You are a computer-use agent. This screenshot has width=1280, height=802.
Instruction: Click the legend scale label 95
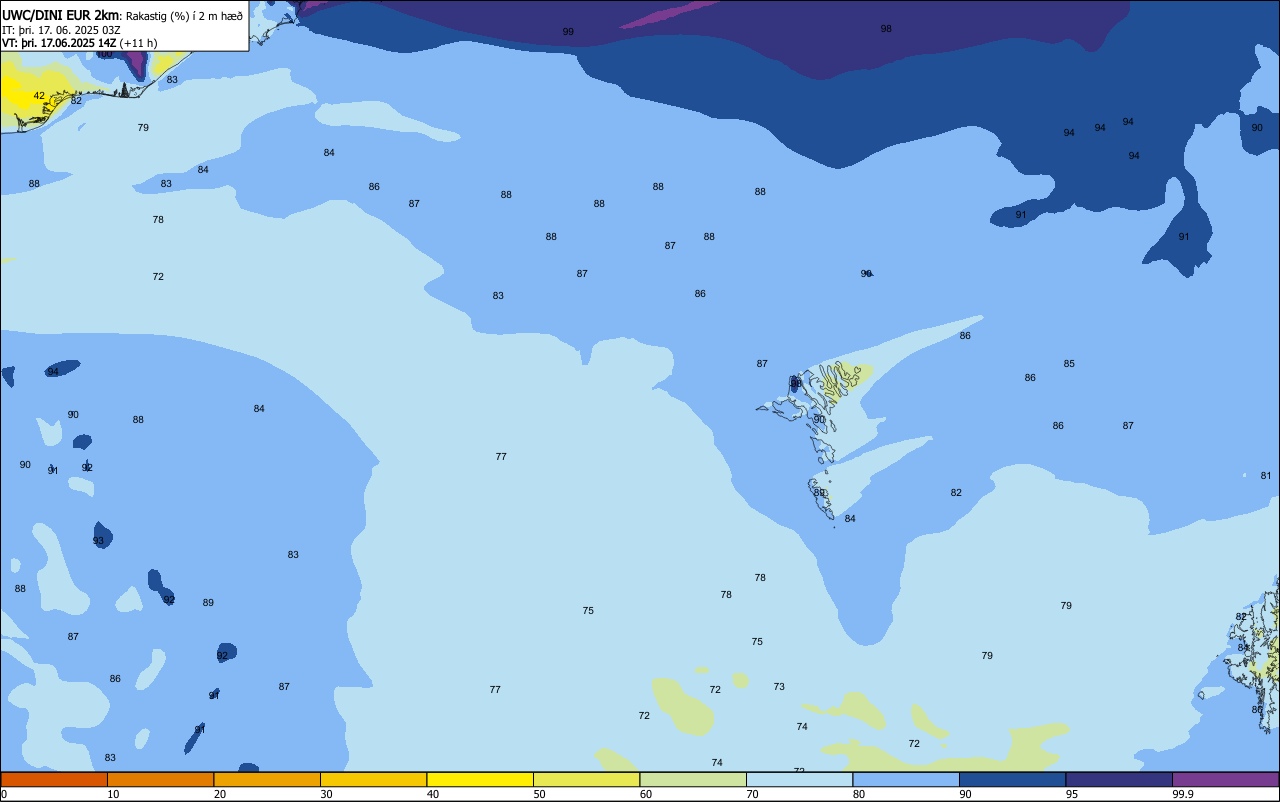(1072, 794)
